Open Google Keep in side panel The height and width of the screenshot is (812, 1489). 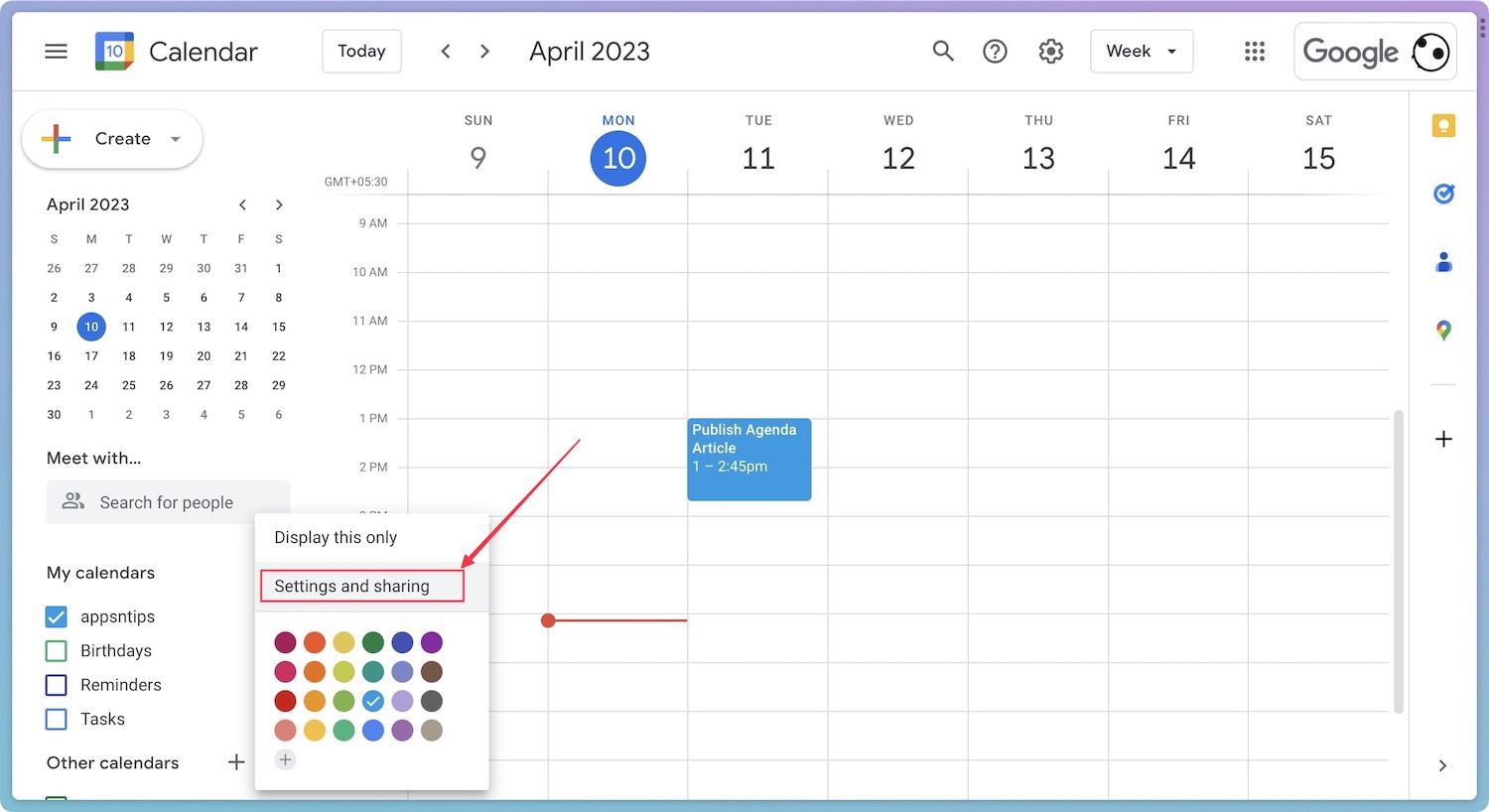(1443, 126)
